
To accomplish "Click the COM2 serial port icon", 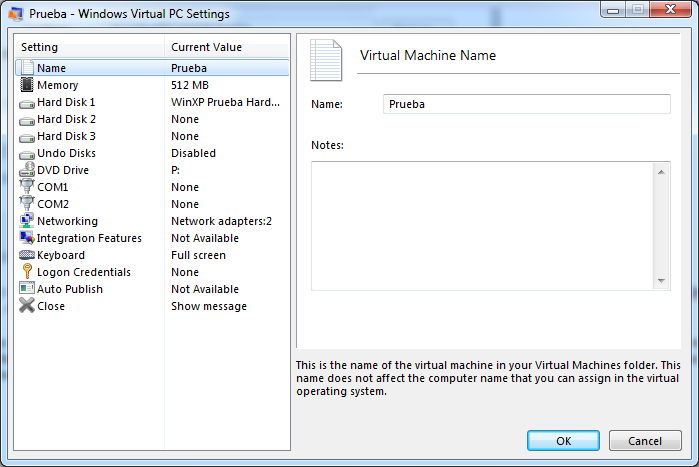I will coord(27,203).
